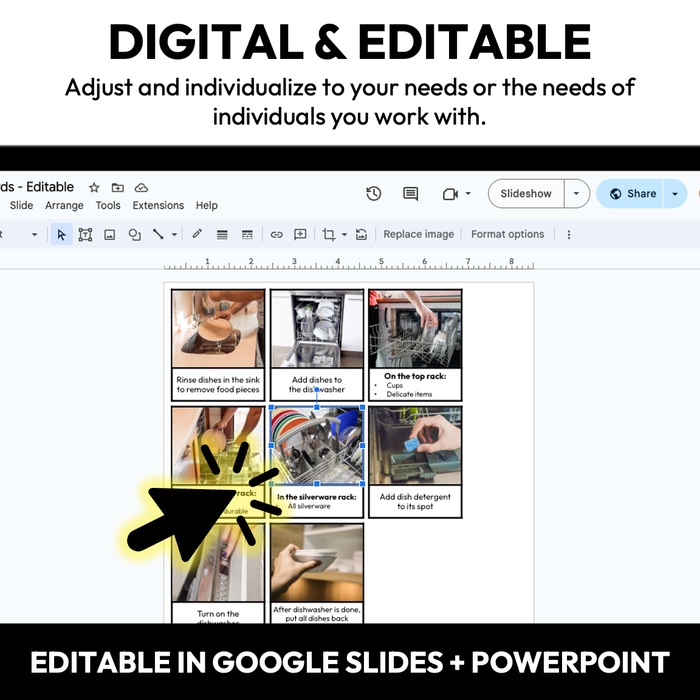Click the crop image icon

click(x=328, y=234)
